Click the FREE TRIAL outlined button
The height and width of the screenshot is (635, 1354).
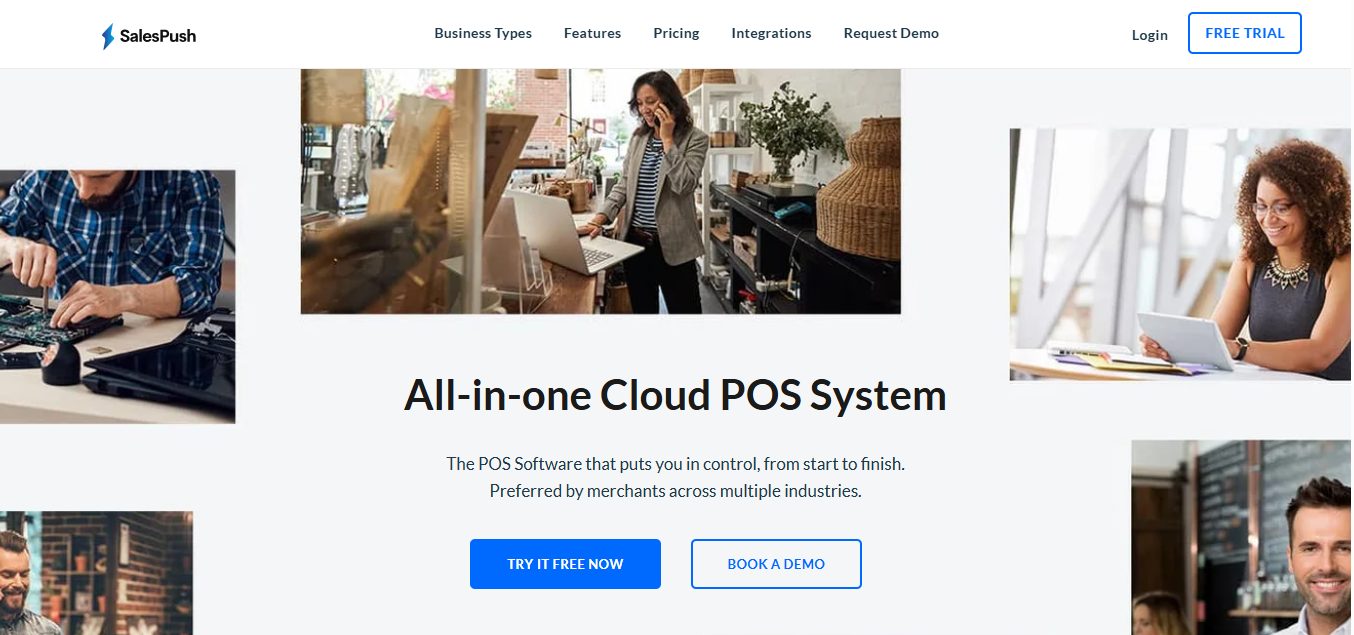click(x=1244, y=33)
